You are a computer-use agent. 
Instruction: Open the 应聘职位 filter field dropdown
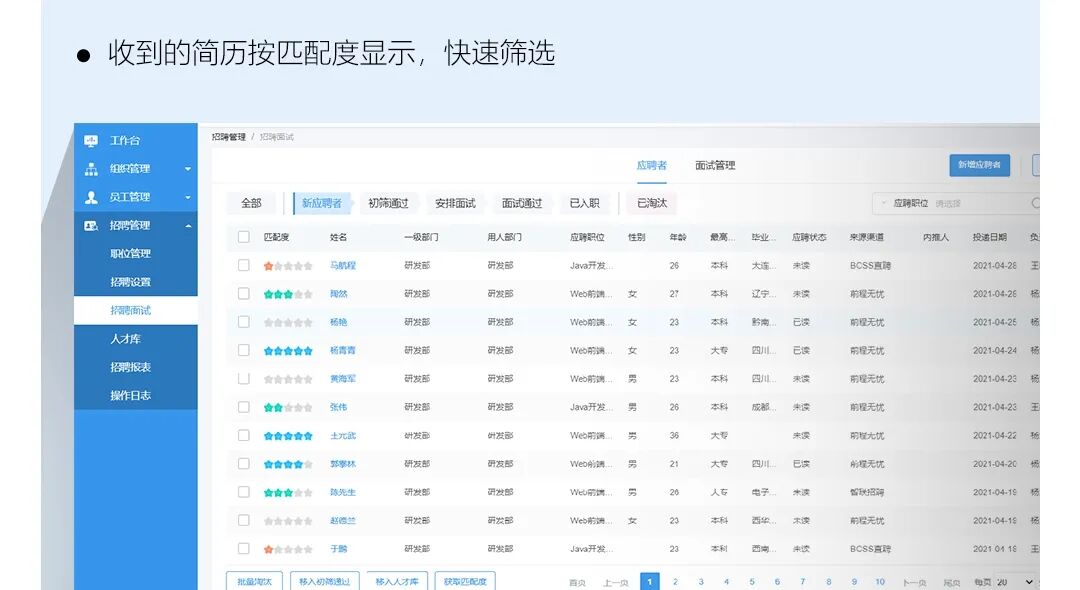pyautogui.click(x=956, y=203)
